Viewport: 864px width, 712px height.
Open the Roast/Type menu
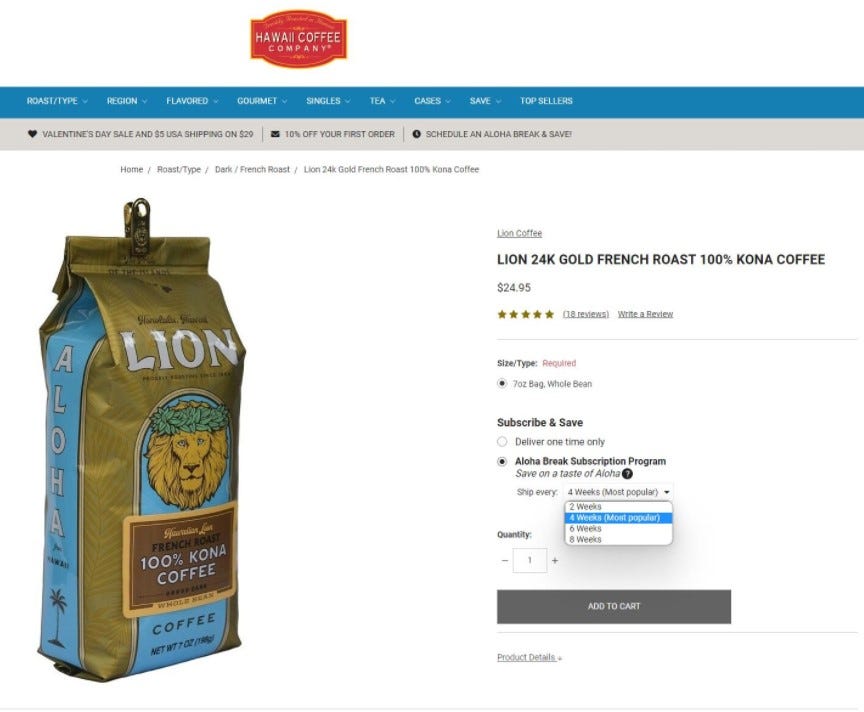57,101
